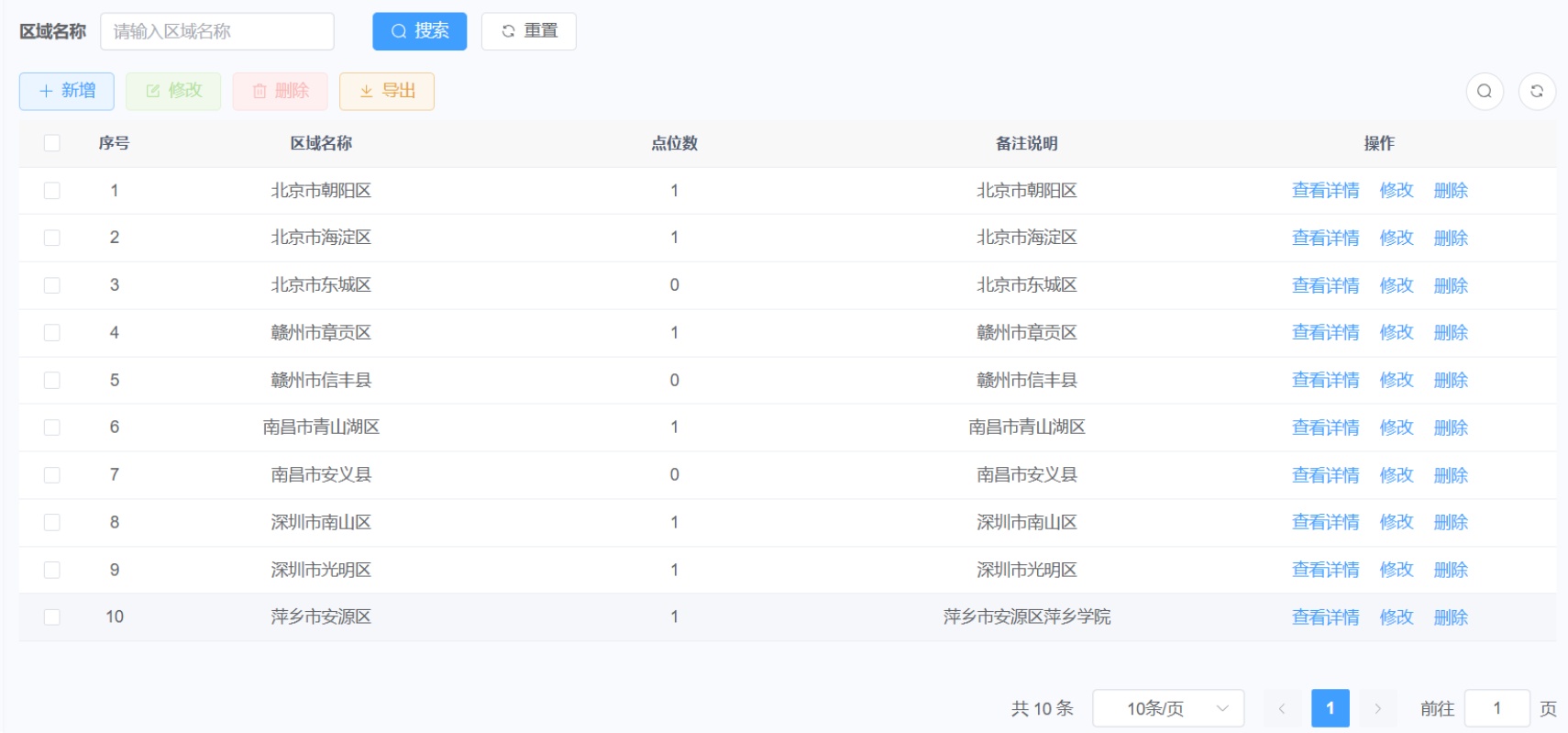Click 修改 for 深圳市南山区 row
The width and height of the screenshot is (1568, 733).
1396,522
